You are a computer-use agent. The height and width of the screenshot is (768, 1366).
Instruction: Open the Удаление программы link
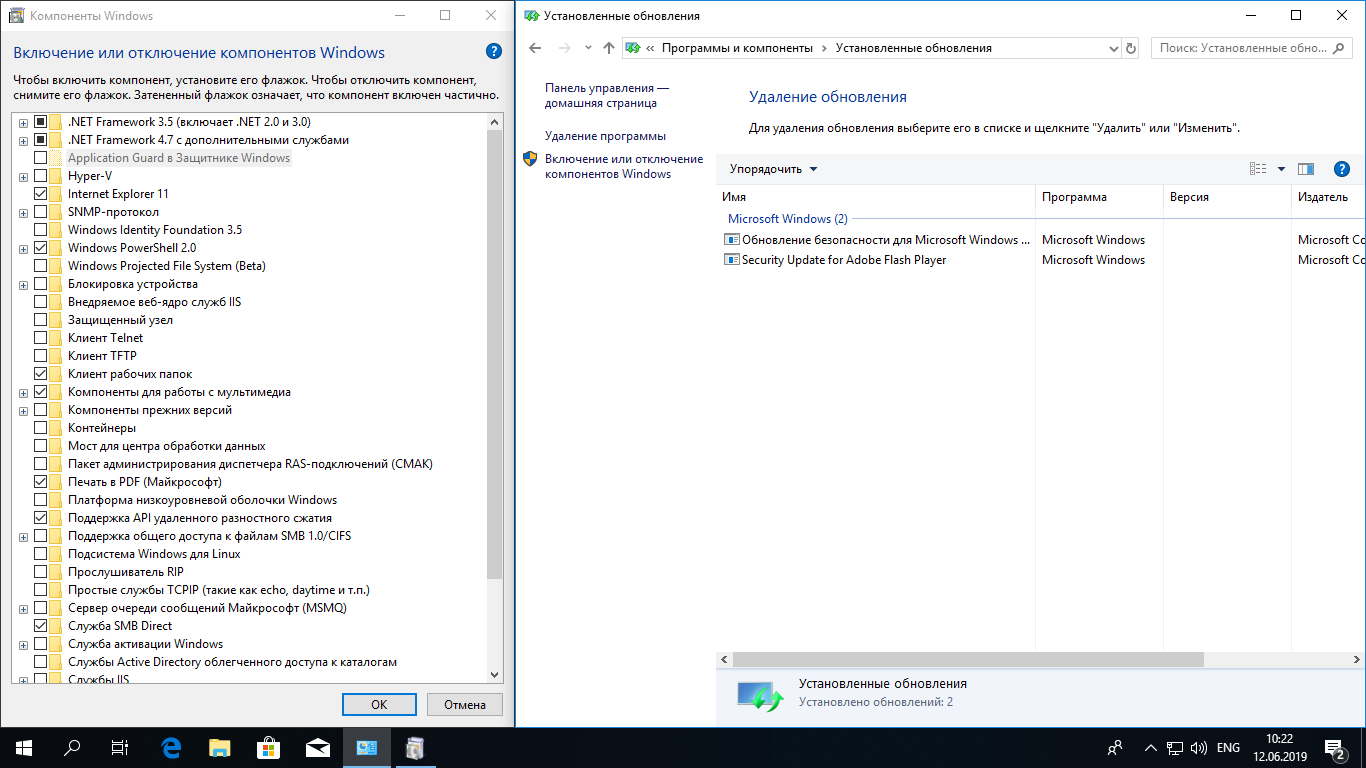[605, 136]
